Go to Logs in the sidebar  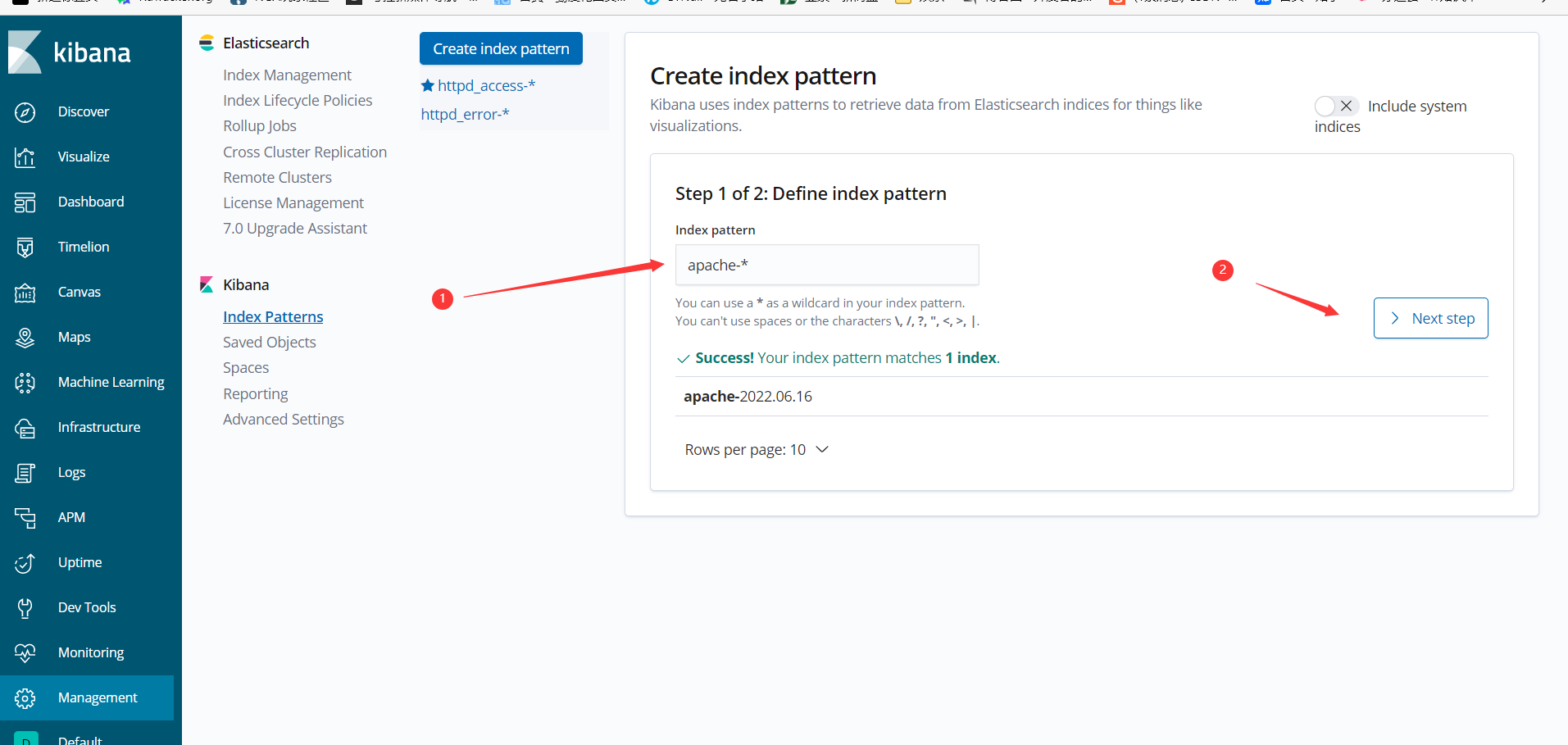(x=72, y=472)
